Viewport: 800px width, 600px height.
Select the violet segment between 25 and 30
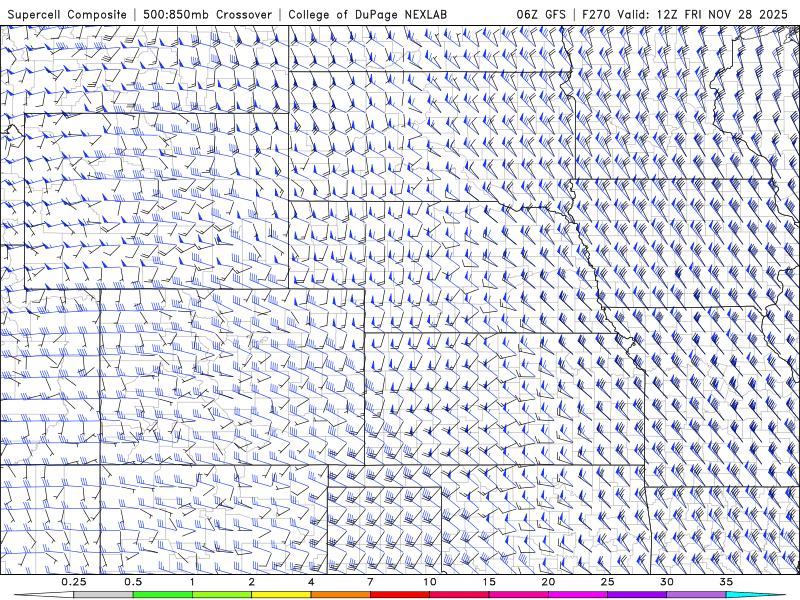coord(637,595)
